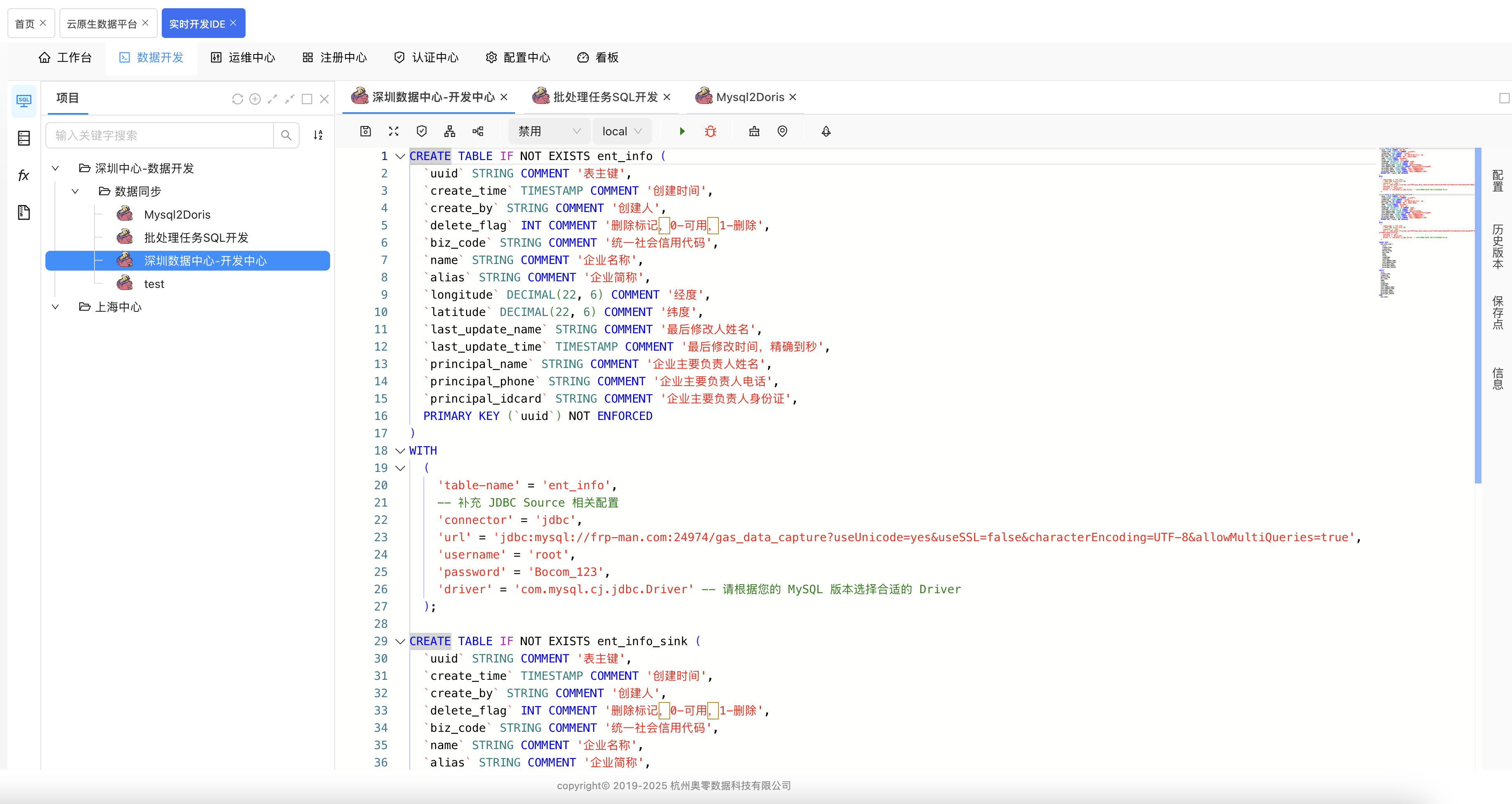Click the rocket publish icon

(826, 132)
